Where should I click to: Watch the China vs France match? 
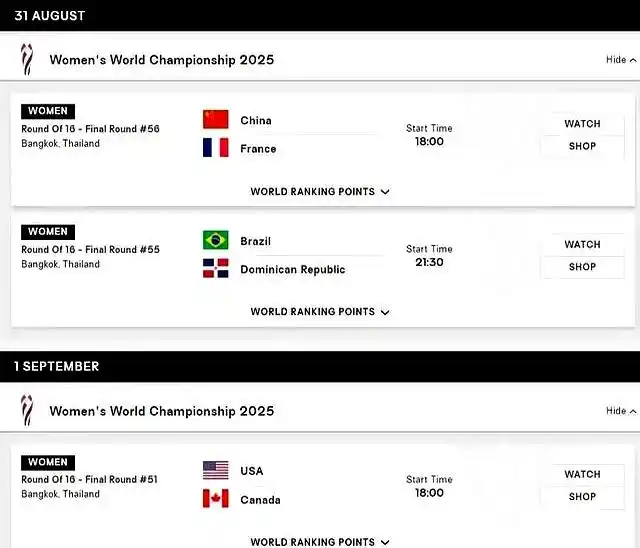coord(582,124)
